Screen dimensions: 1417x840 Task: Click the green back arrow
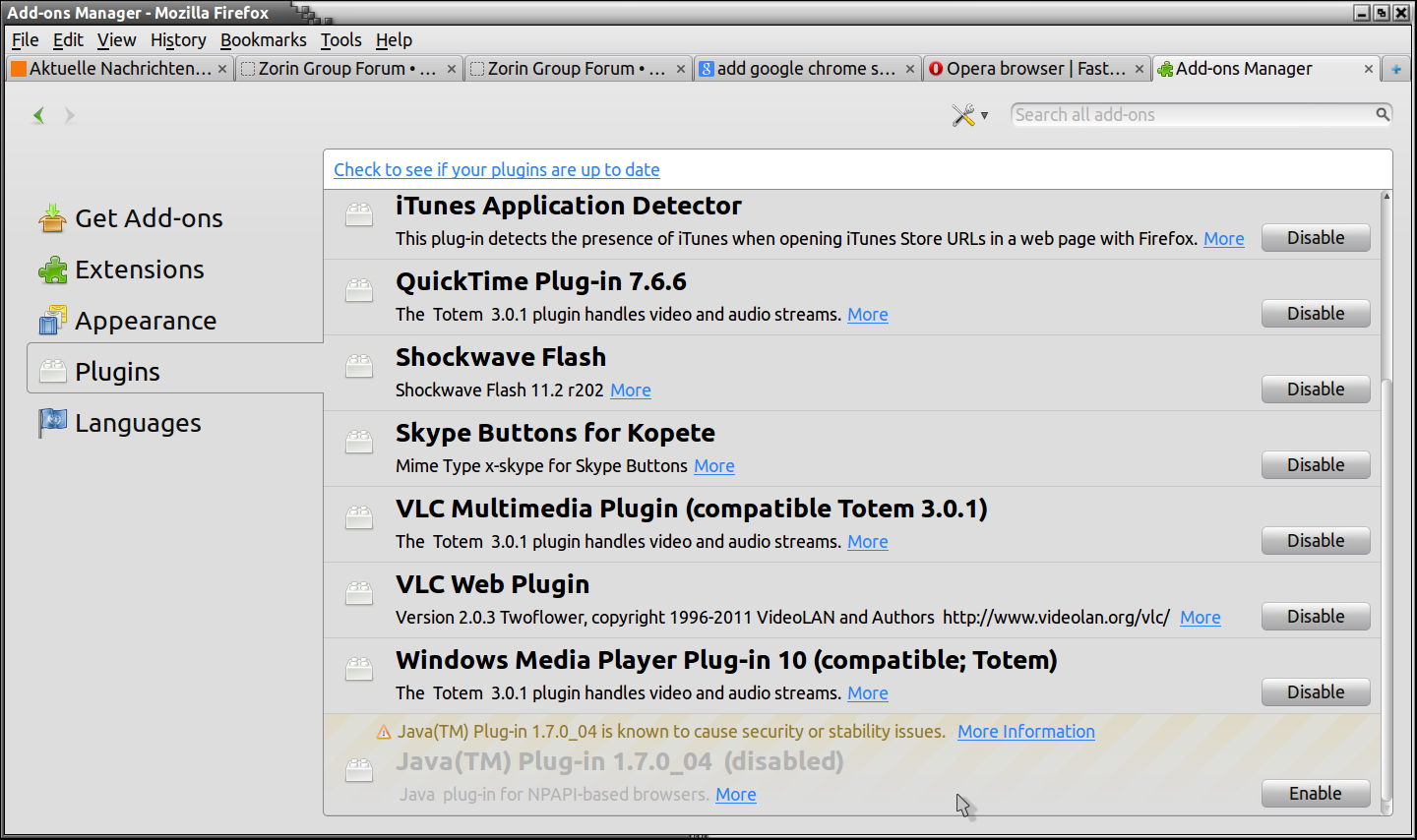click(x=38, y=115)
